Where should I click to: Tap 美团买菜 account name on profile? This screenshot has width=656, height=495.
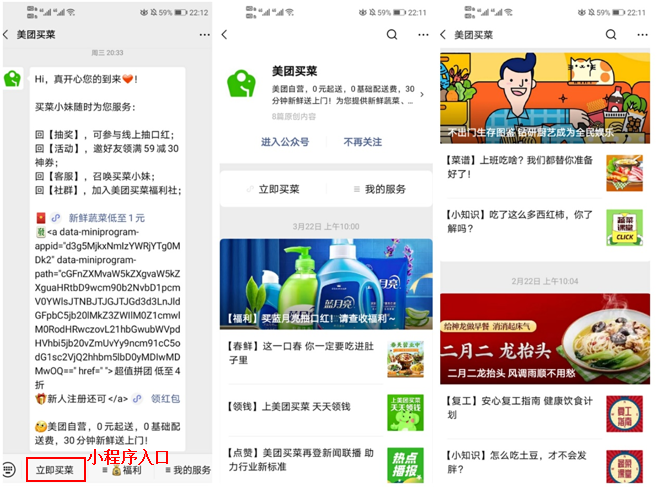[295, 71]
